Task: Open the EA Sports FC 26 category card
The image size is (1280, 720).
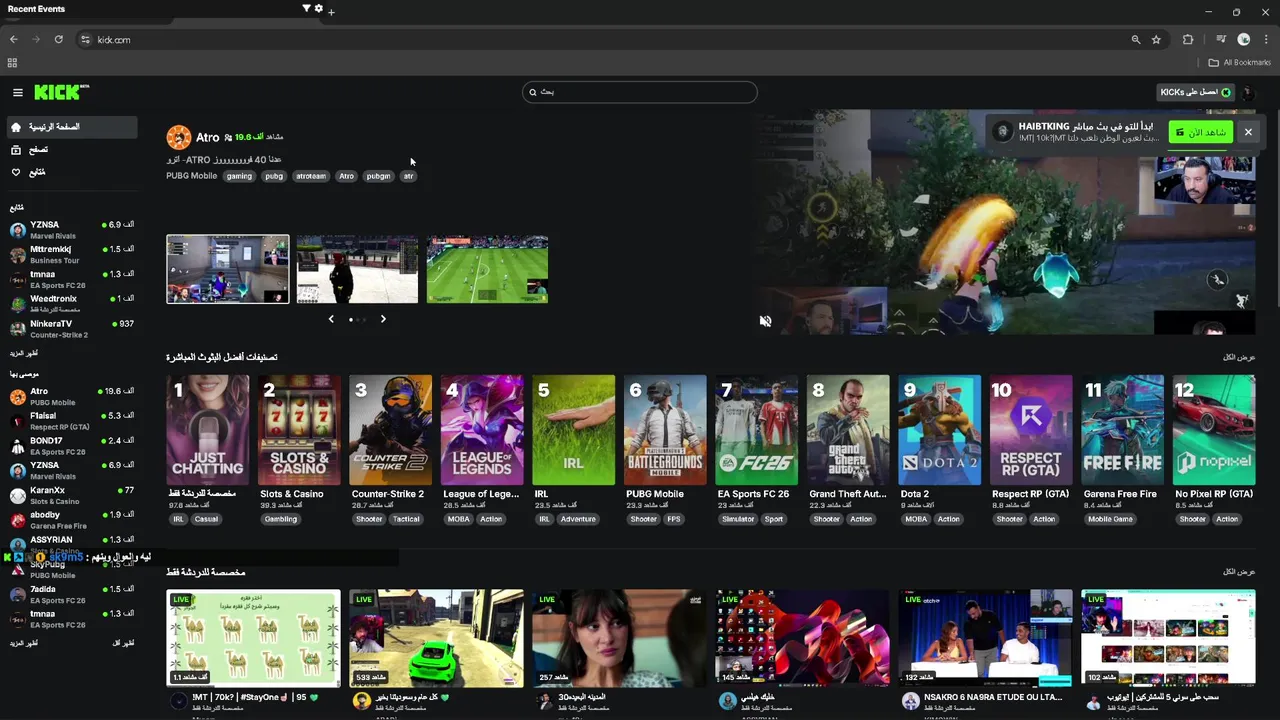Action: tap(757, 430)
